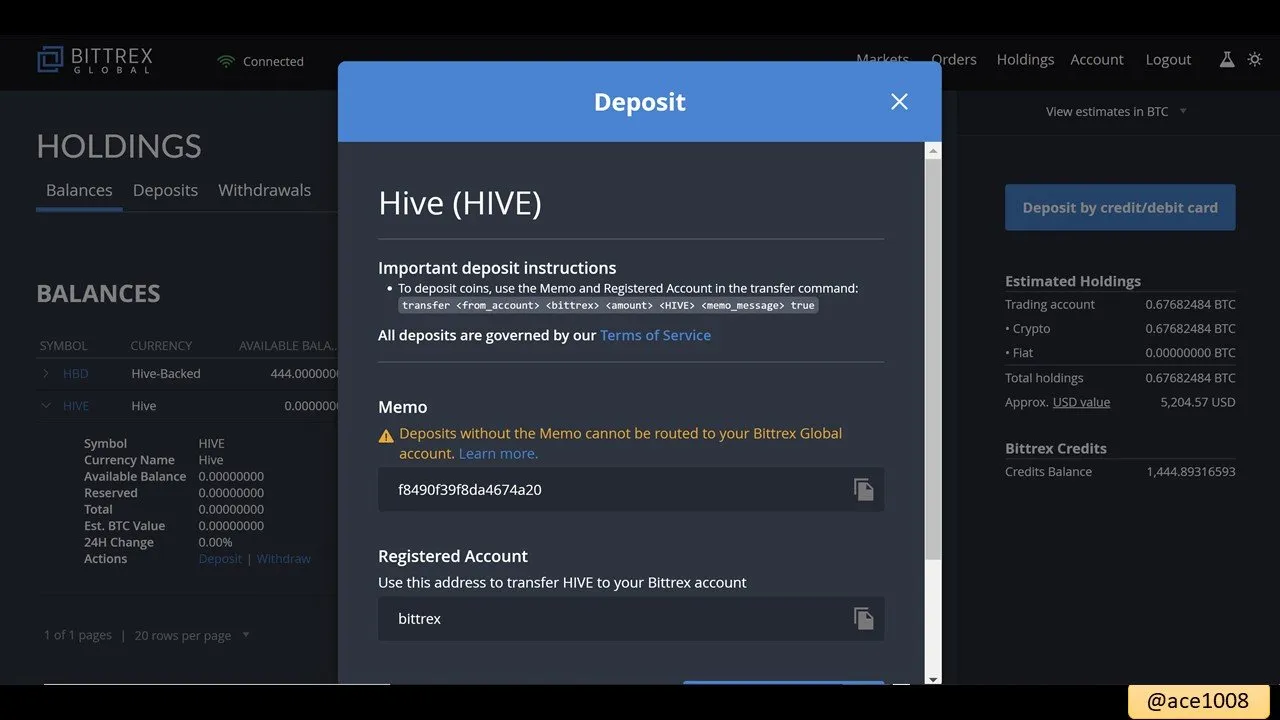Open the Holdings menu
Viewport: 1280px width, 720px height.
tap(1025, 59)
